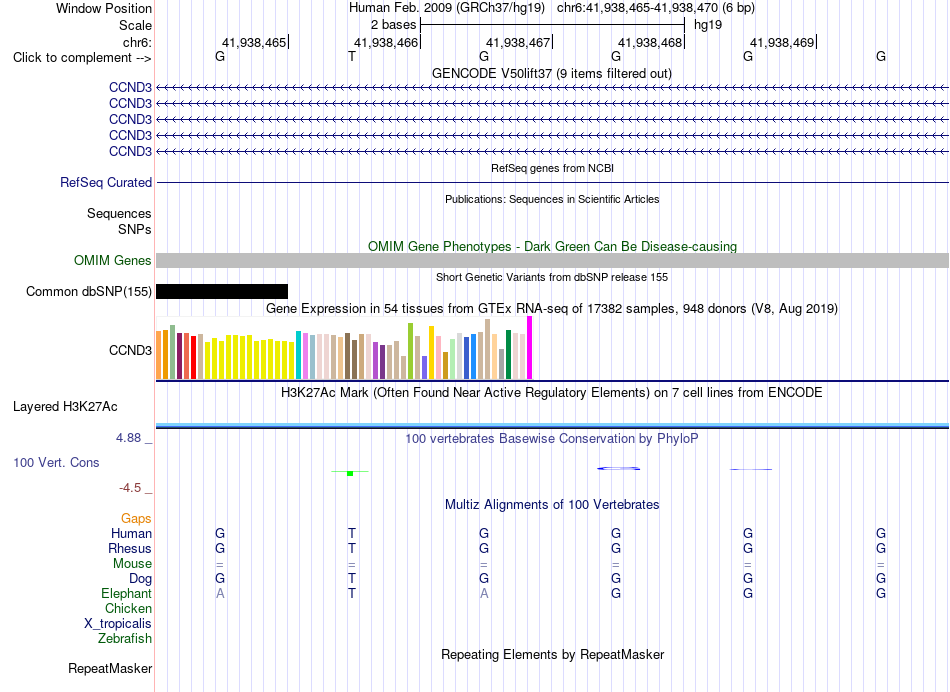Click the blue Layered H3K27Ac signal line
Image resolution: width=950 pixels, height=692 pixels.
[x=552, y=426]
